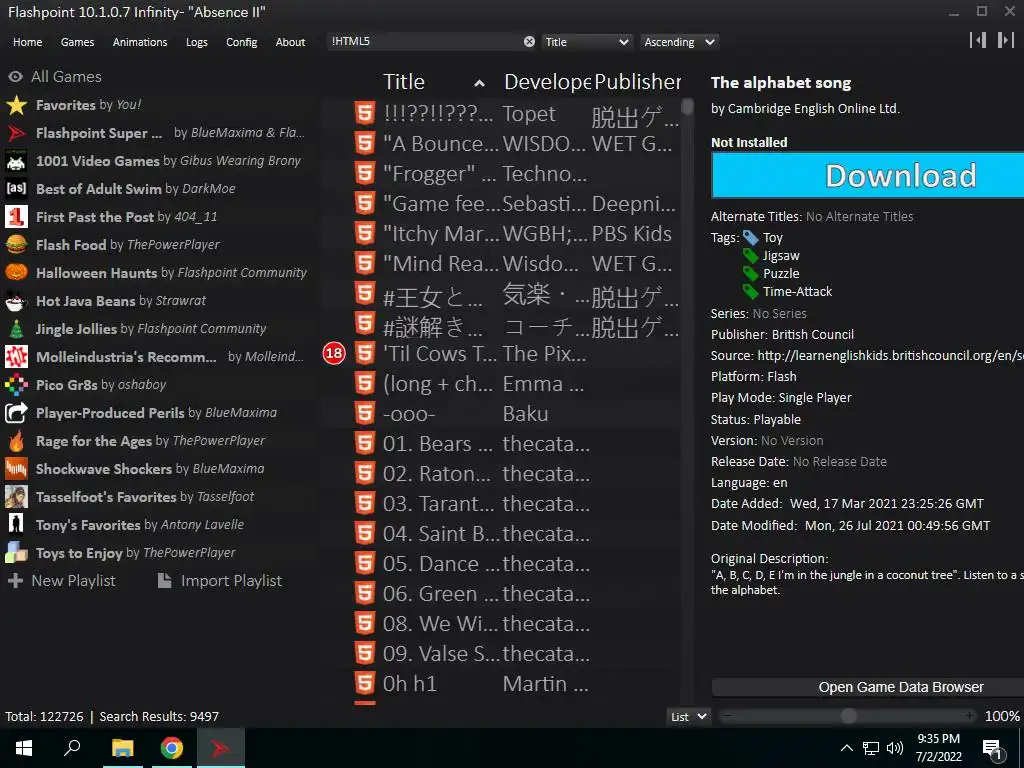Create a New Playlist
The width and height of the screenshot is (1024, 768).
[62, 581]
